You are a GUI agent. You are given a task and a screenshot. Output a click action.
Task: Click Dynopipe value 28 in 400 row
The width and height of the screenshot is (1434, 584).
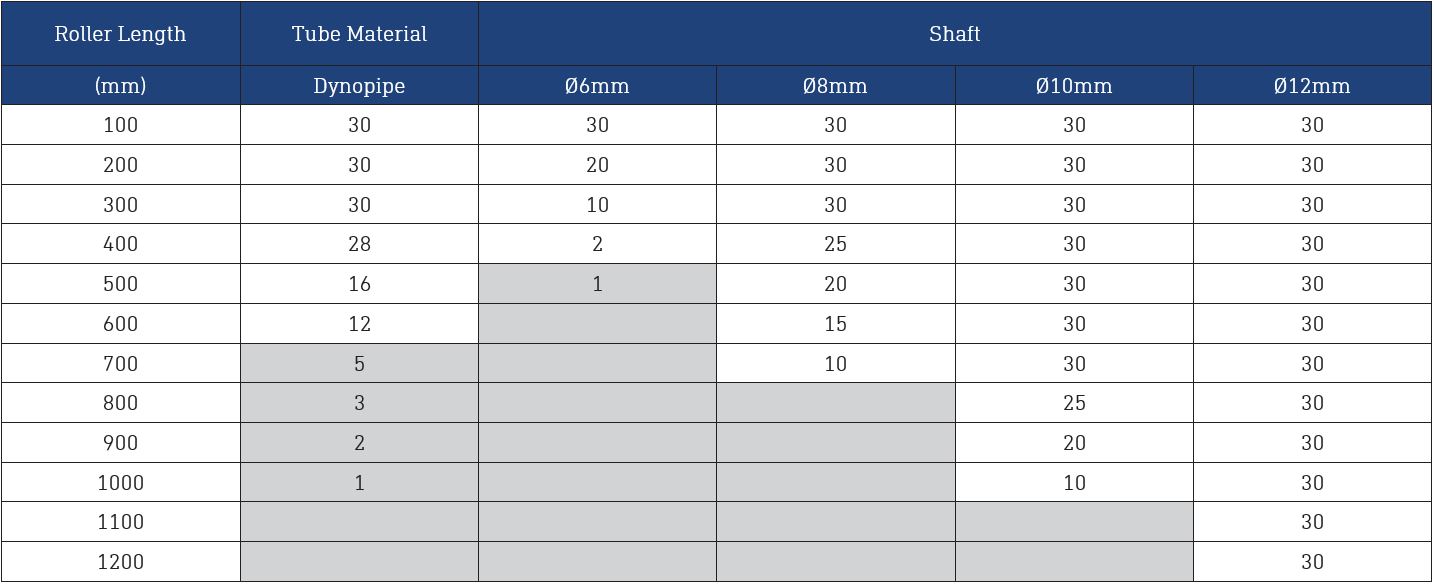pyautogui.click(x=359, y=244)
